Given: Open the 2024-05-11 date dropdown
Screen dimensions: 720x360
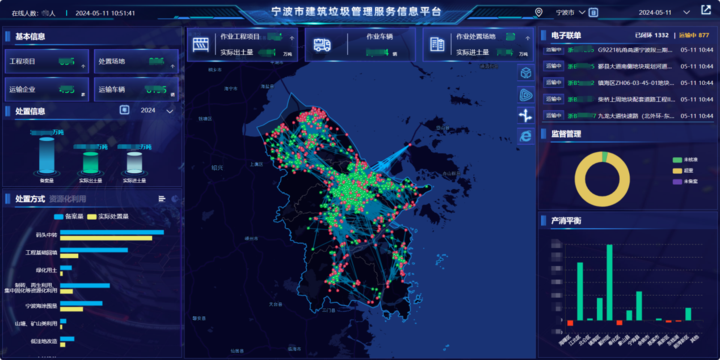Looking at the screenshot, I should click(x=664, y=12).
